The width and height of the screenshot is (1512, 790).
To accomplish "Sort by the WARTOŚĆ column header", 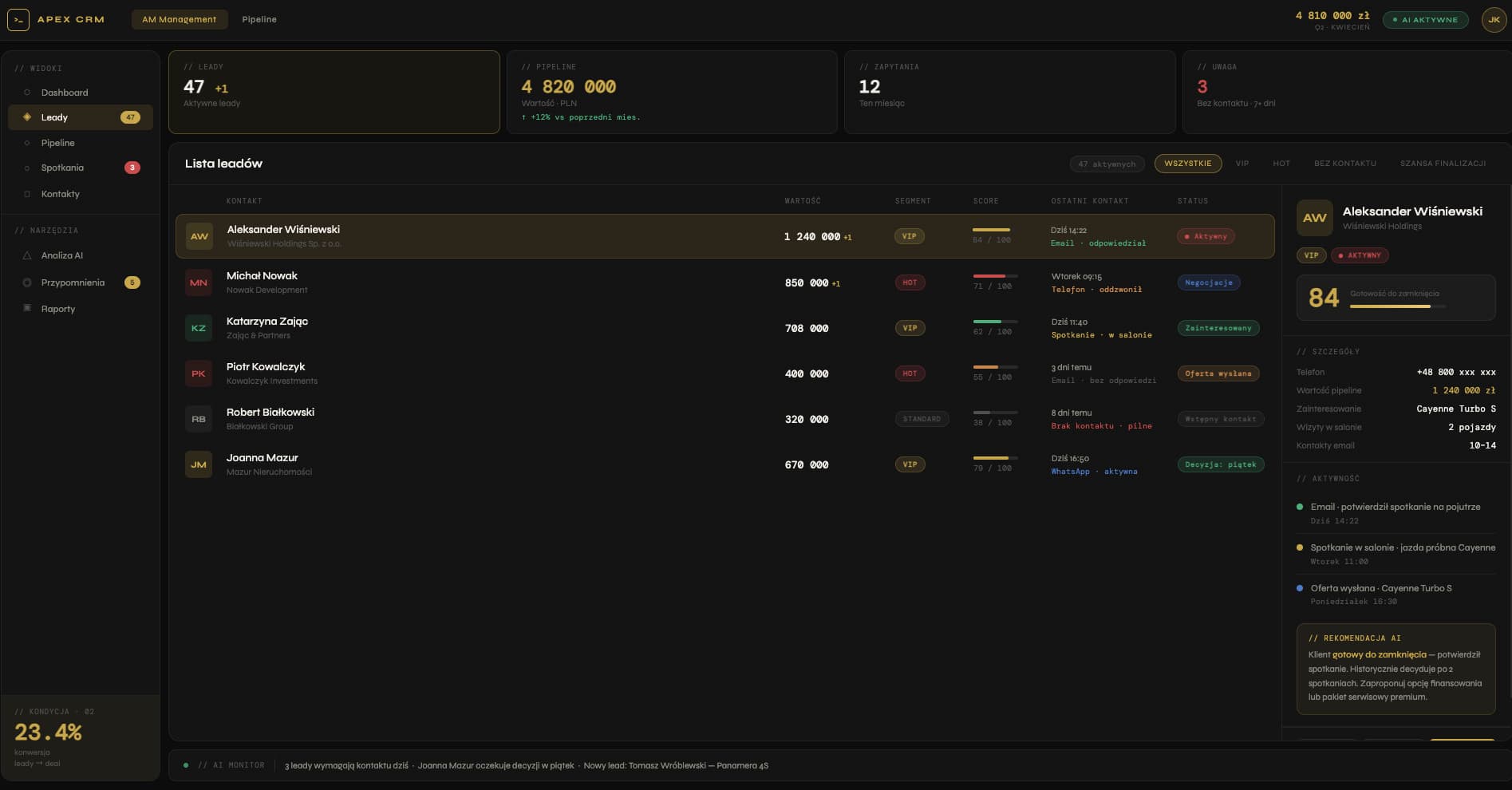I will [x=803, y=201].
